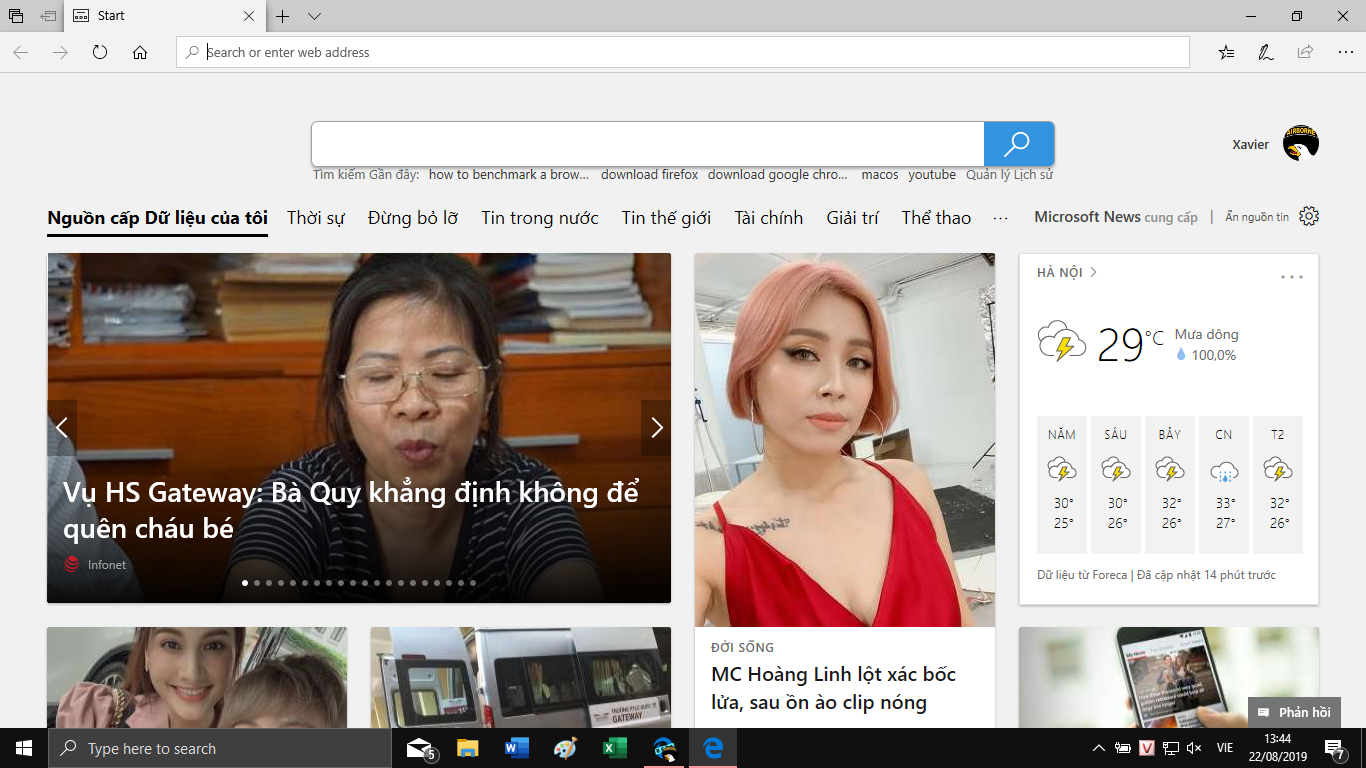Viewport: 1366px width, 768px height.
Task: Expand more news categories ellipsis
Action: coord(1000,218)
